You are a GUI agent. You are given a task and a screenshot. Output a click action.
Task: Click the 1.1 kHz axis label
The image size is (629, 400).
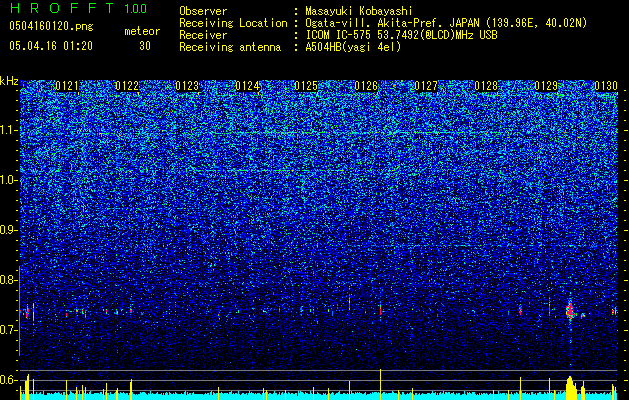pos(9,130)
